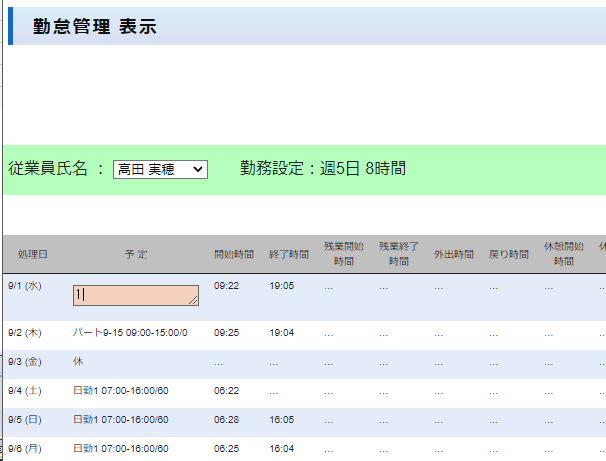This screenshot has height=461, width=606.
Task: Click the 勤怠管理 表示 page heading
Action: point(94,27)
